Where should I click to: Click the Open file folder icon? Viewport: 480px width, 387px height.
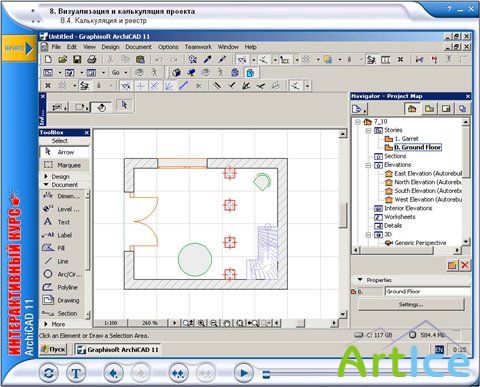pyautogui.click(x=63, y=60)
